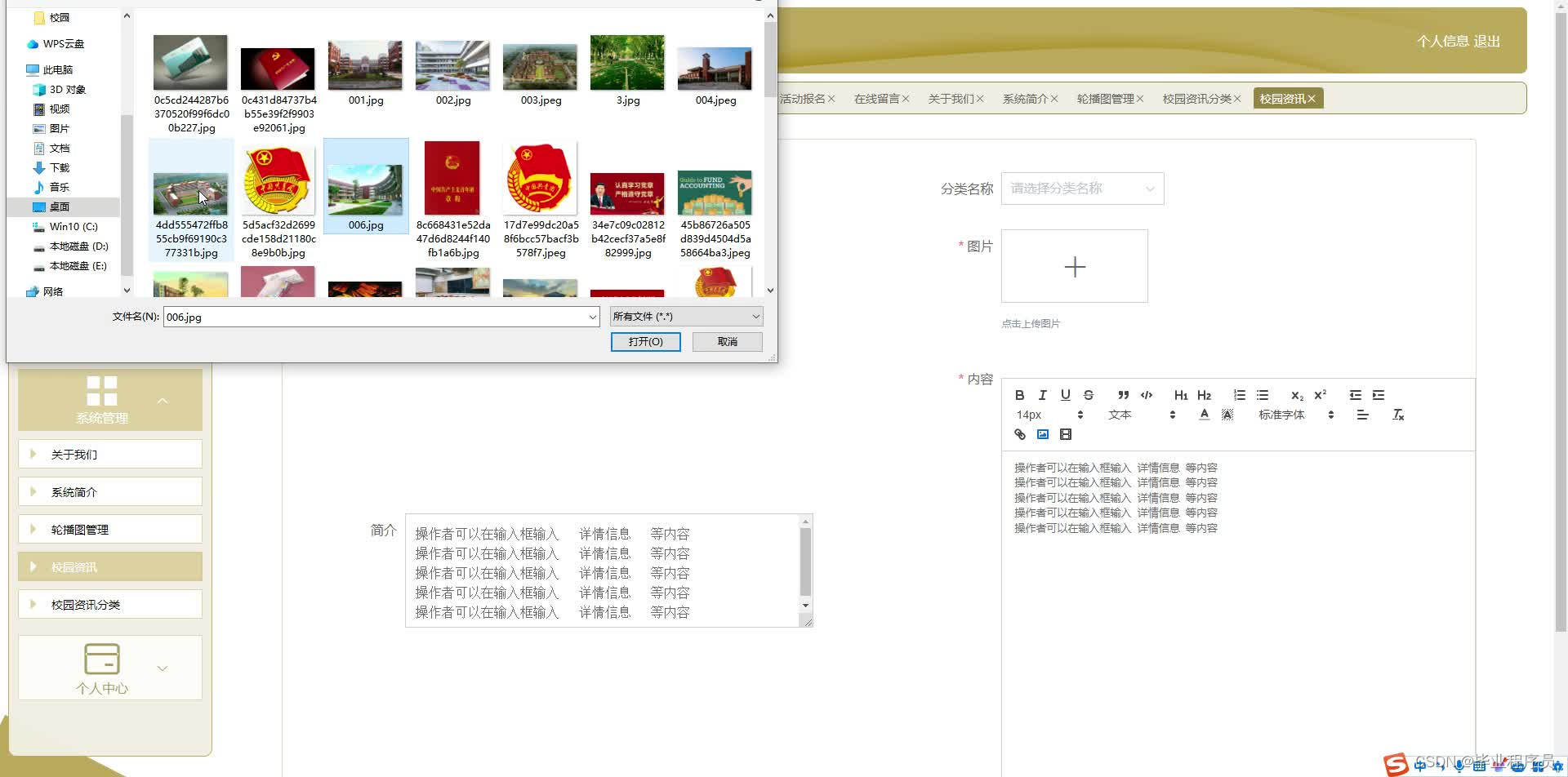Click the 取消 button in file dialog
The image size is (1568, 777).
point(727,341)
